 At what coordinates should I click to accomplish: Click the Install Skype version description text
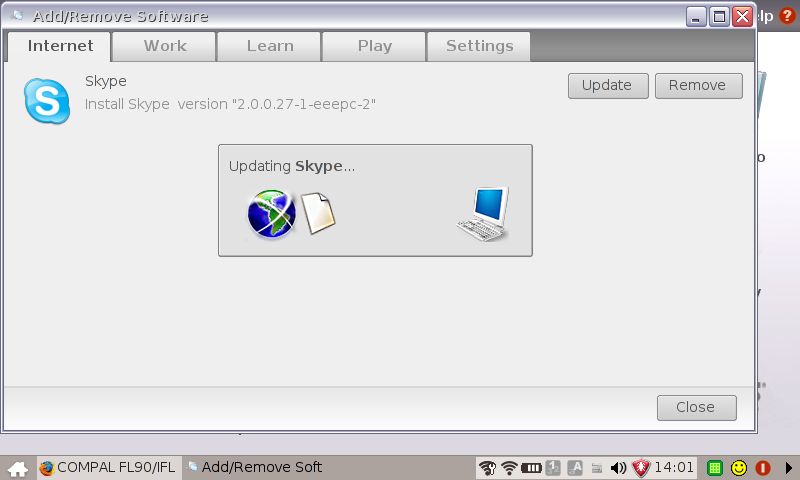pyautogui.click(x=230, y=104)
